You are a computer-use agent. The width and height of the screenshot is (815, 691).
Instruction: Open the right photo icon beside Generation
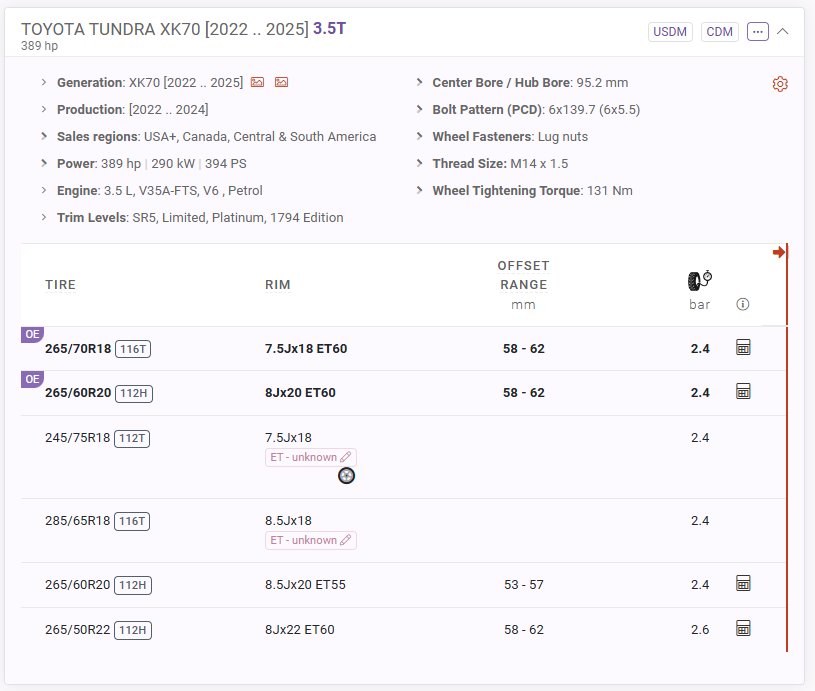[x=281, y=82]
